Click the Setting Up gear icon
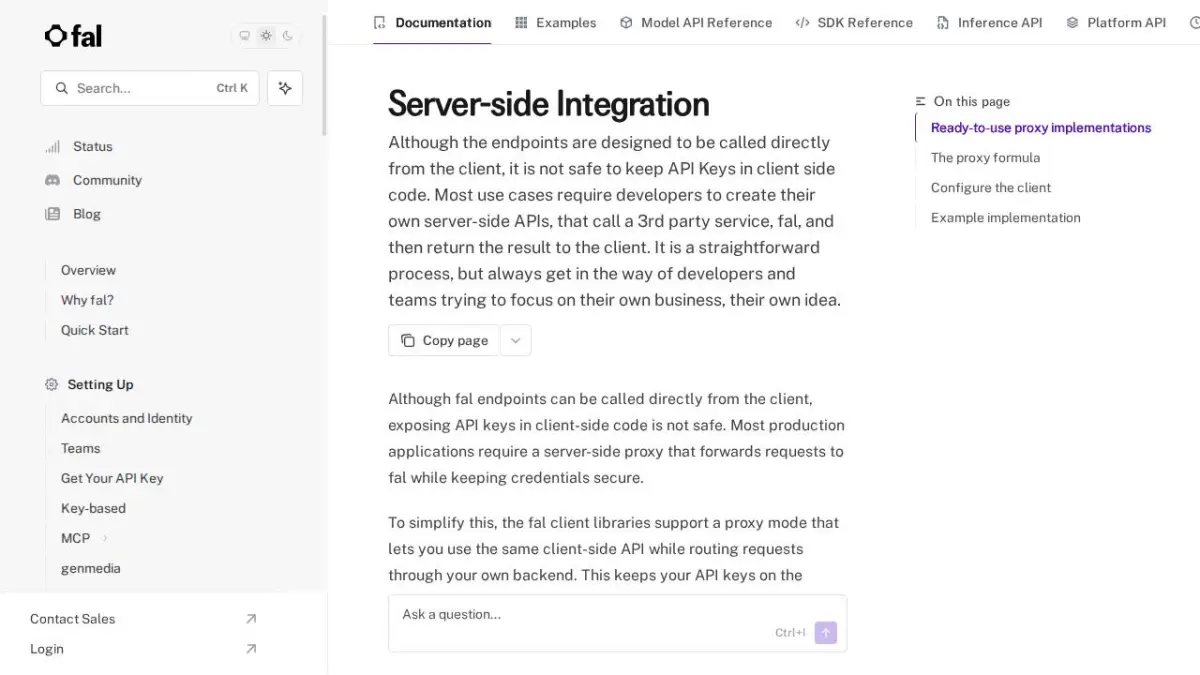Viewport: 1200px width, 675px height. point(52,384)
